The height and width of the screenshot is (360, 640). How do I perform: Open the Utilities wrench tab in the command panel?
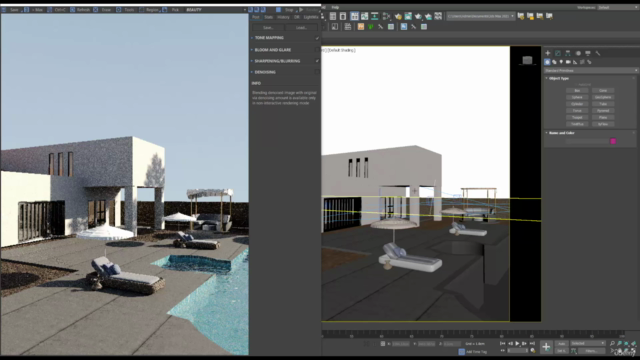pyautogui.click(x=598, y=53)
